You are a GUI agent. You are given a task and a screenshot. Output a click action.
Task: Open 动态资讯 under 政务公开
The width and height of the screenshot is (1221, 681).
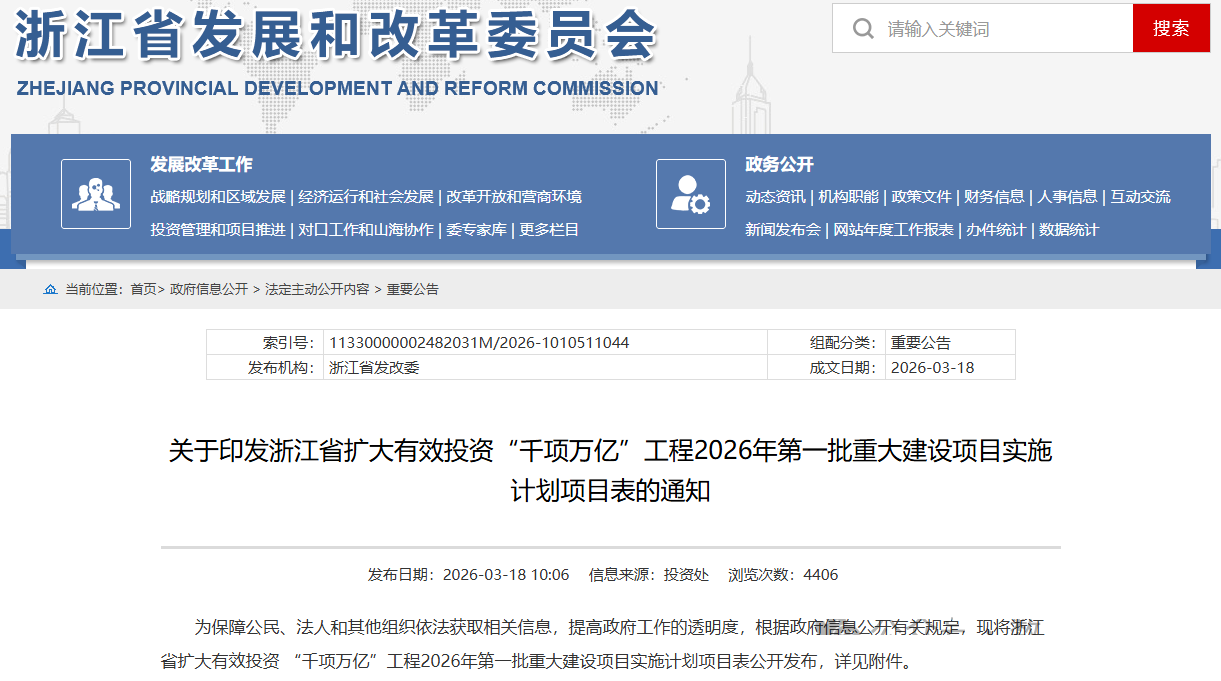pyautogui.click(x=777, y=197)
